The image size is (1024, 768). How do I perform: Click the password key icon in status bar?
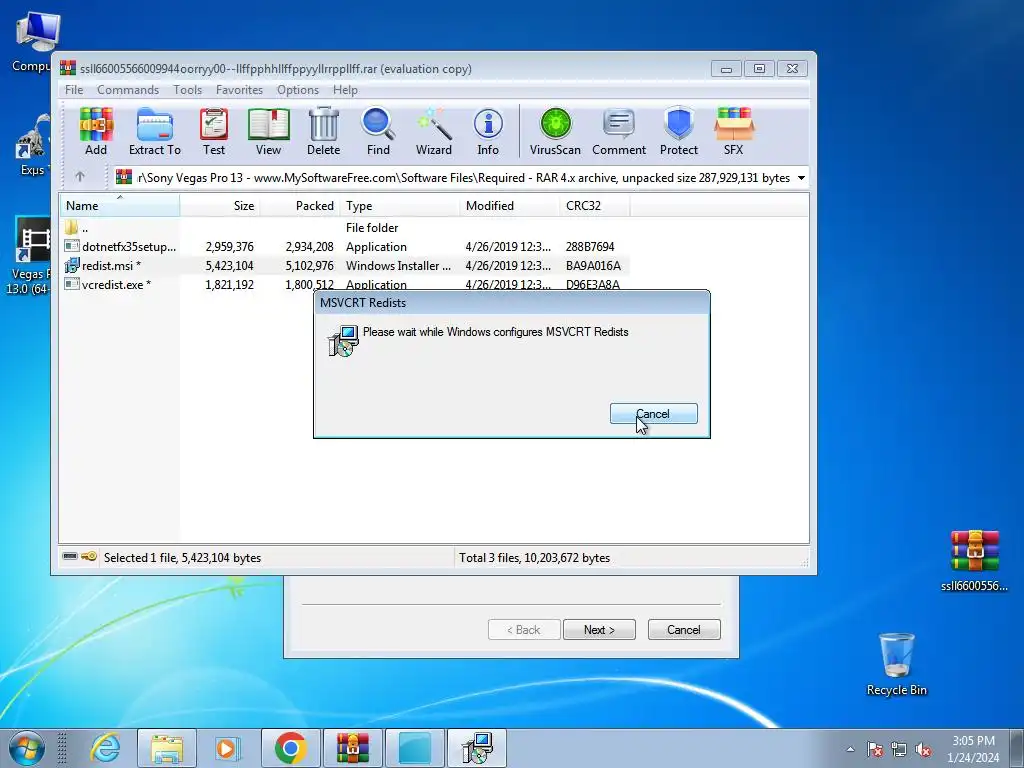89,556
